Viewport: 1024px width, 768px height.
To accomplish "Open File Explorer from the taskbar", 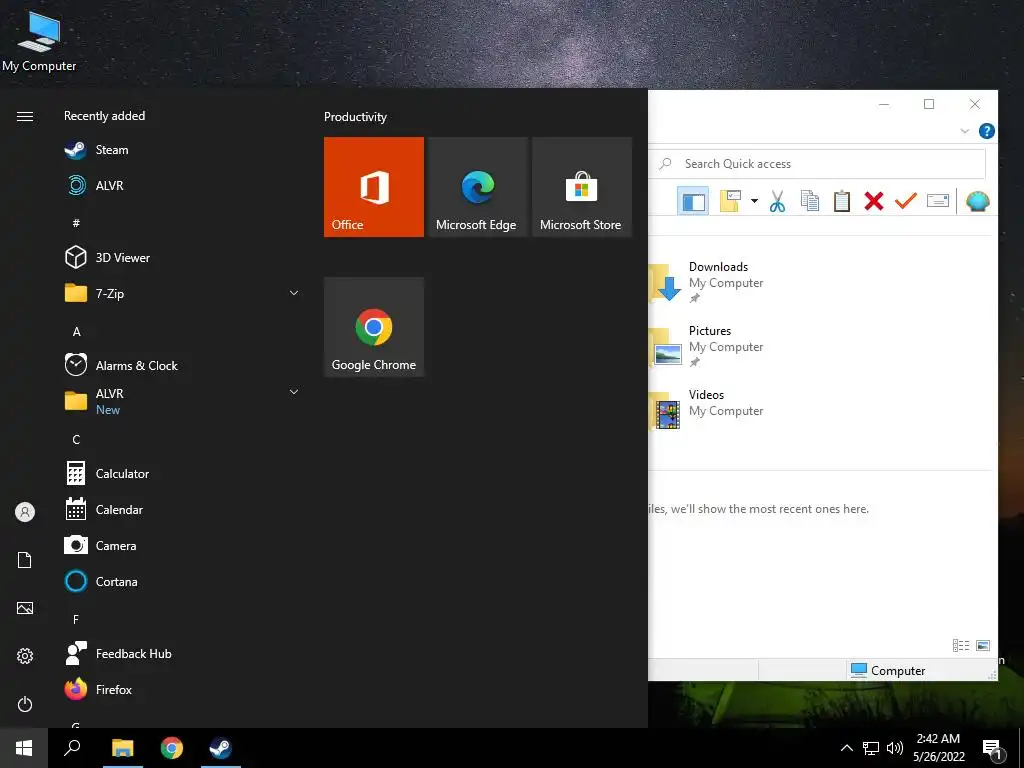I will (x=122, y=748).
